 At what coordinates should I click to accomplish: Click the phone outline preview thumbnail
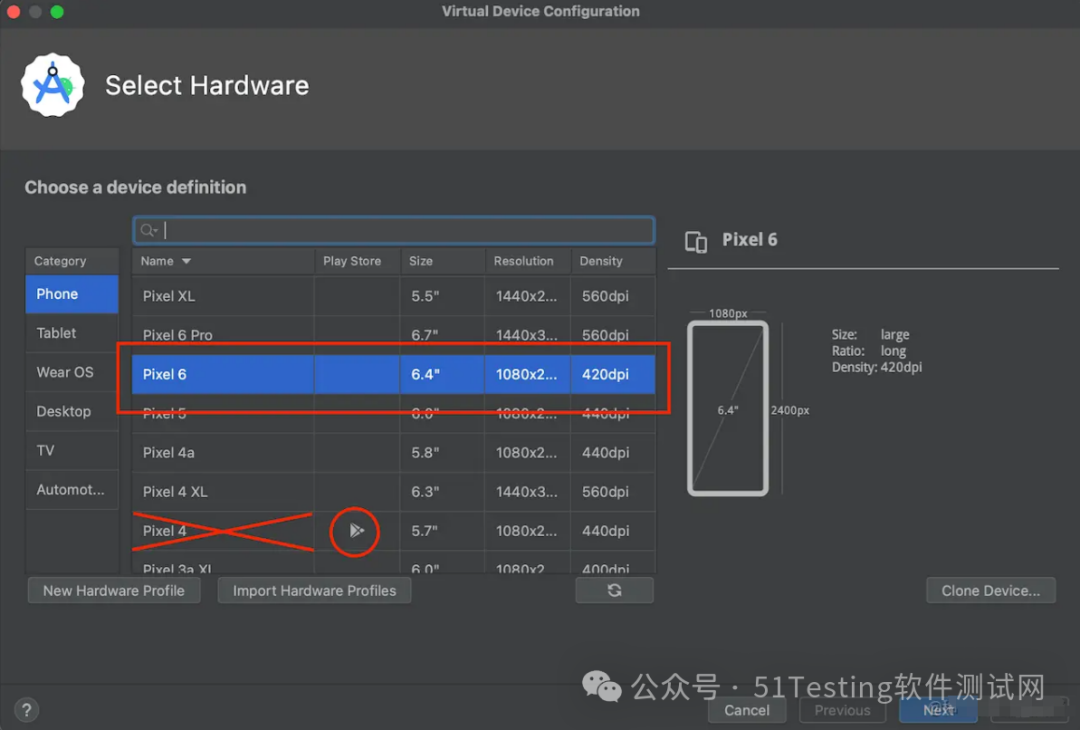pos(728,408)
